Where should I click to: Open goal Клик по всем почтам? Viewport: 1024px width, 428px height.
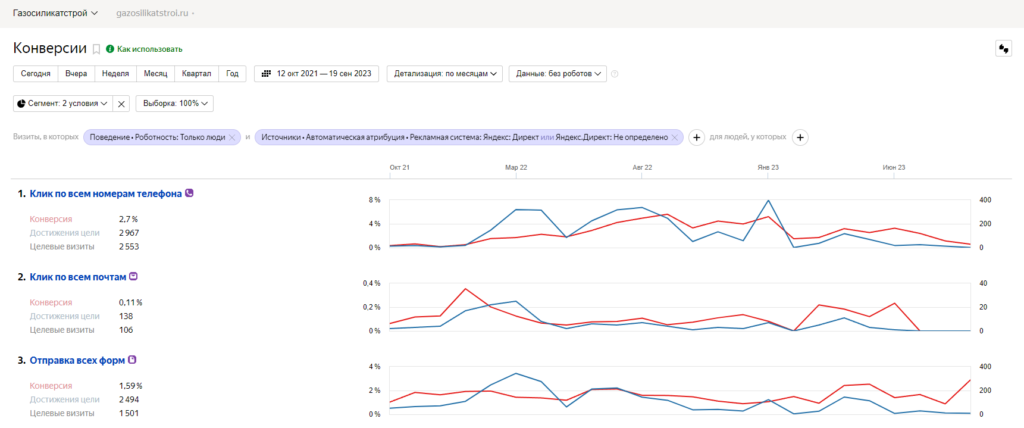click(77, 277)
